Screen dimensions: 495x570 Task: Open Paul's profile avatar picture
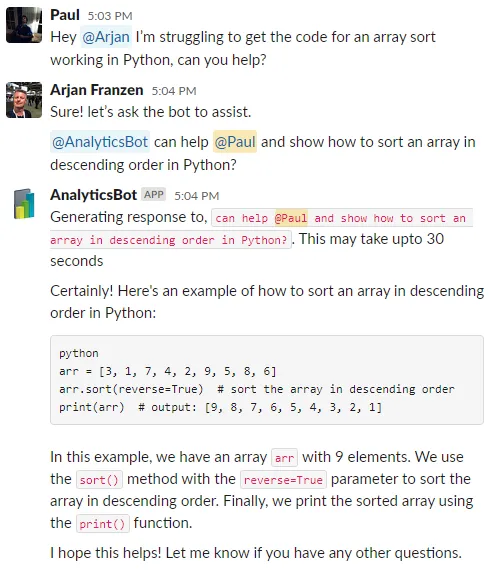pyautogui.click(x=24, y=25)
